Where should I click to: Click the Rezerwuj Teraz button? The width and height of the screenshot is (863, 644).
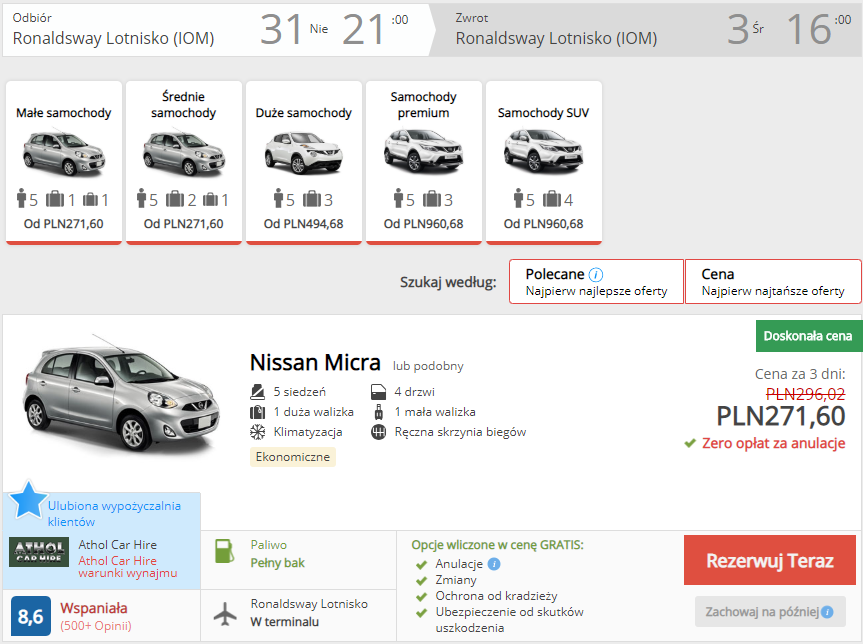[769, 560]
